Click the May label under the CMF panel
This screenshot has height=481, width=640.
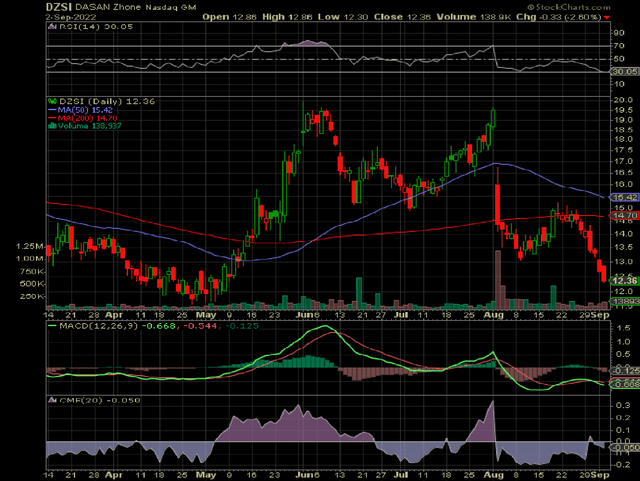pos(206,475)
